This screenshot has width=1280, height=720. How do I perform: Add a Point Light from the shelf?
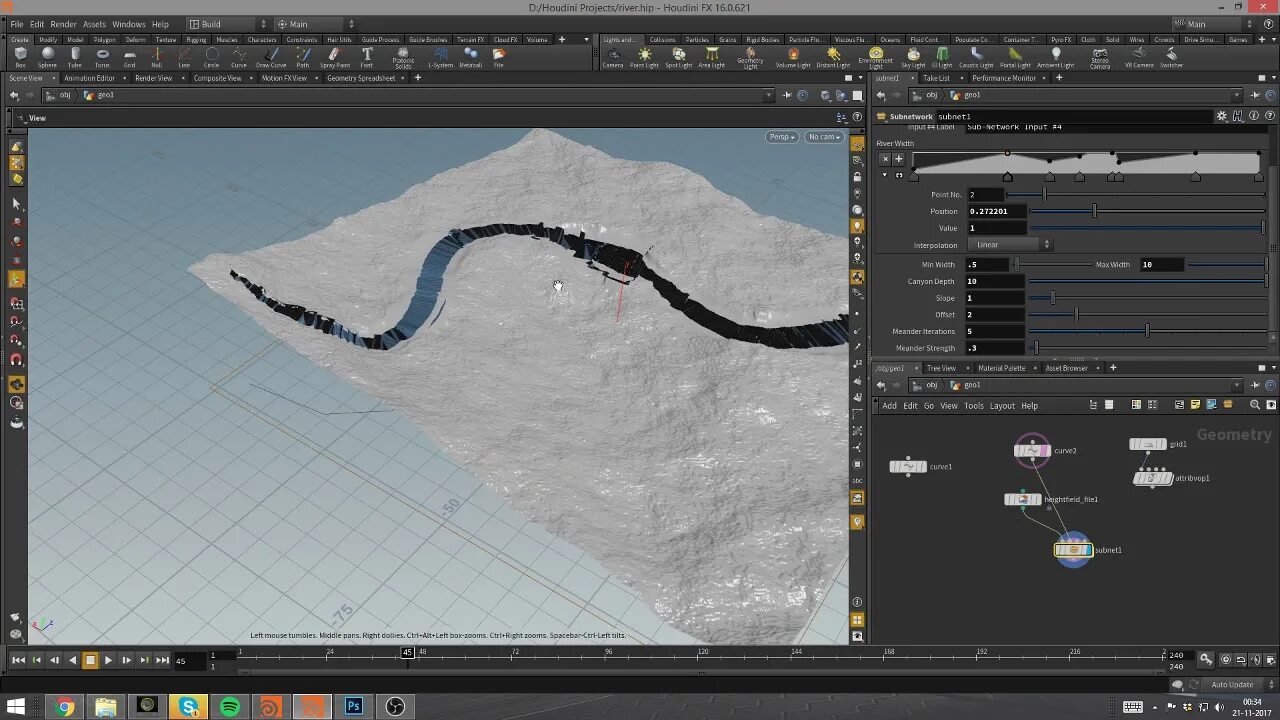coord(644,57)
